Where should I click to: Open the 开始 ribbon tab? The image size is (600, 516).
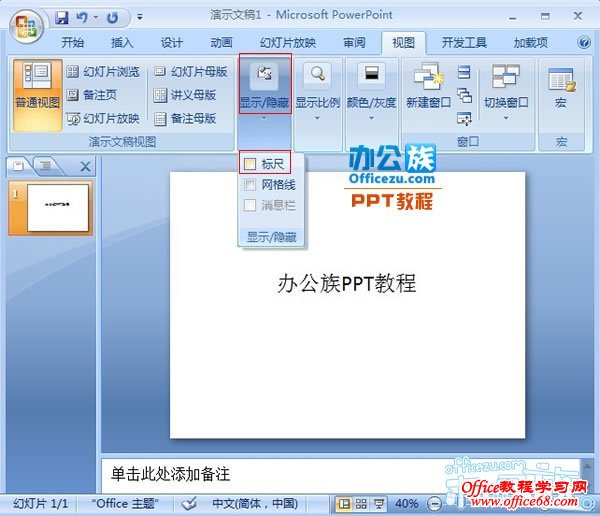point(73,42)
